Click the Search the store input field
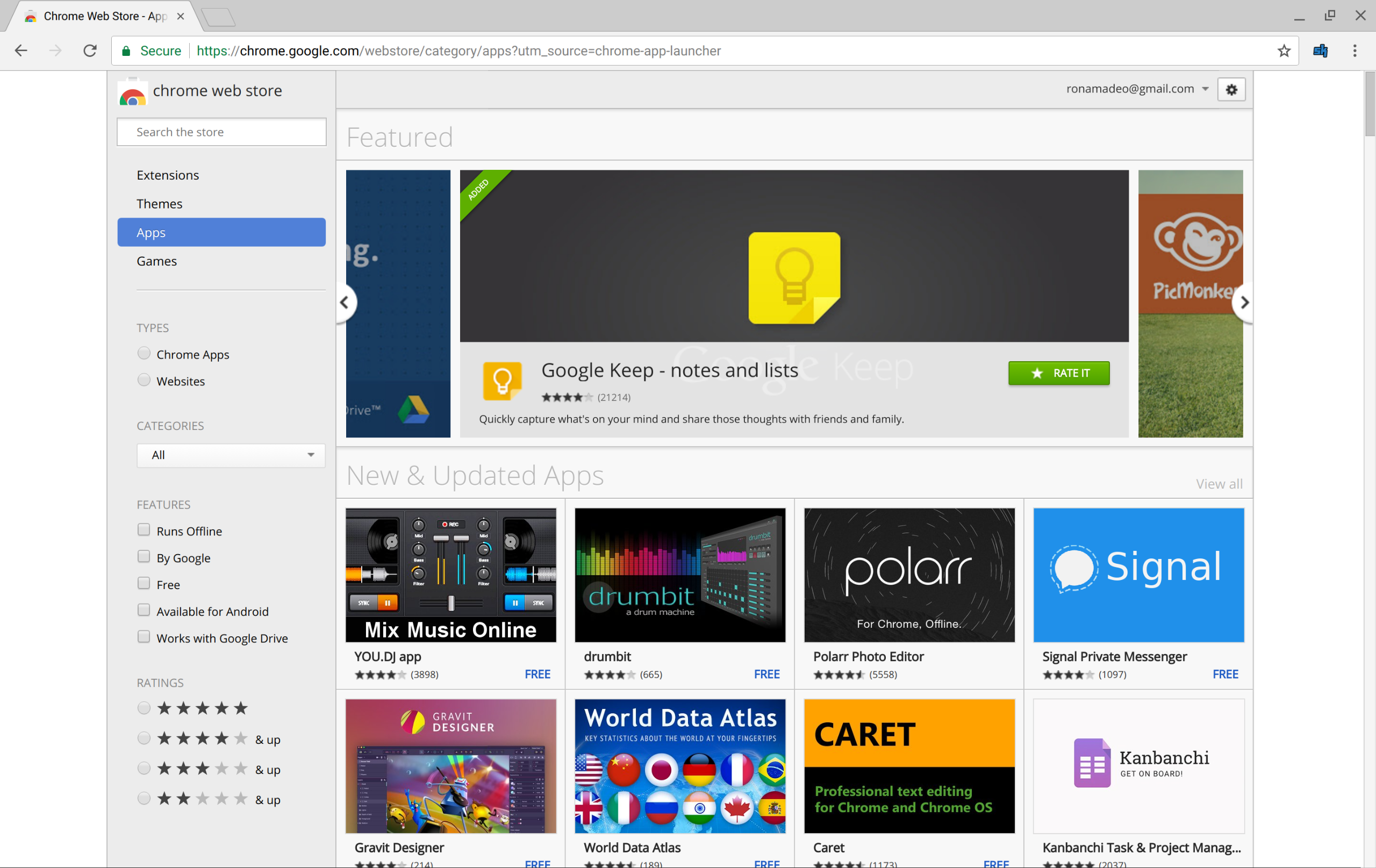Viewport: 1376px width, 868px height. (220, 131)
